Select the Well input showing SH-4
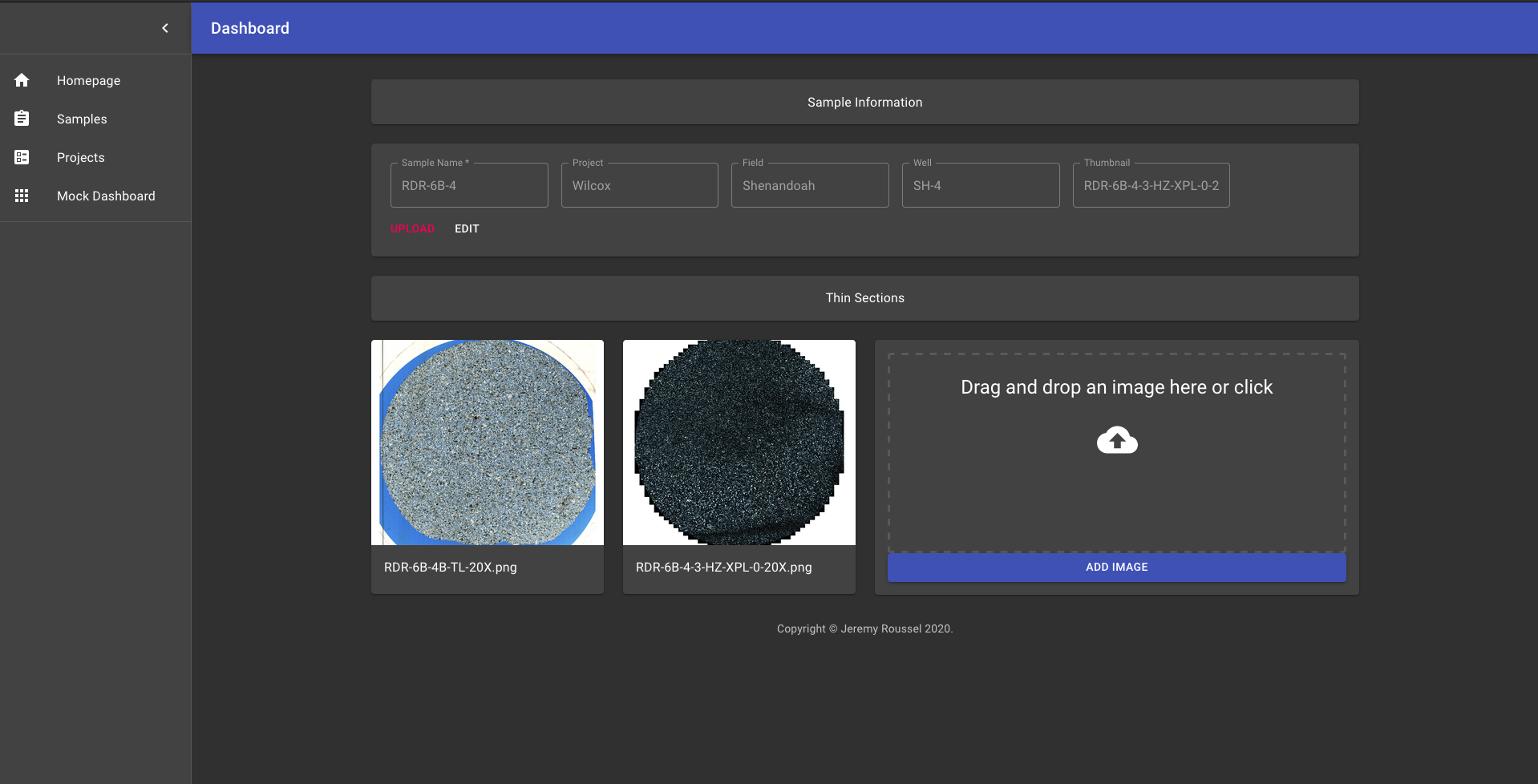The height and width of the screenshot is (784, 1538). (981, 185)
